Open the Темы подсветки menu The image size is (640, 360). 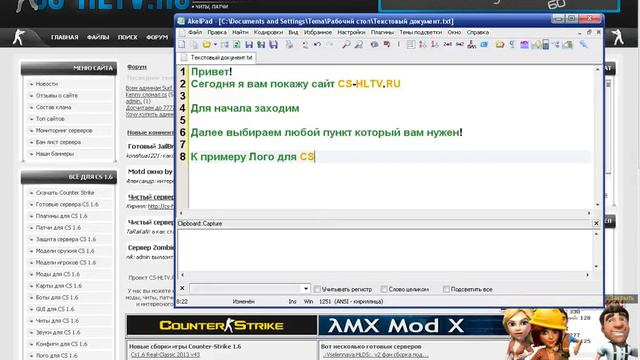click(420, 32)
